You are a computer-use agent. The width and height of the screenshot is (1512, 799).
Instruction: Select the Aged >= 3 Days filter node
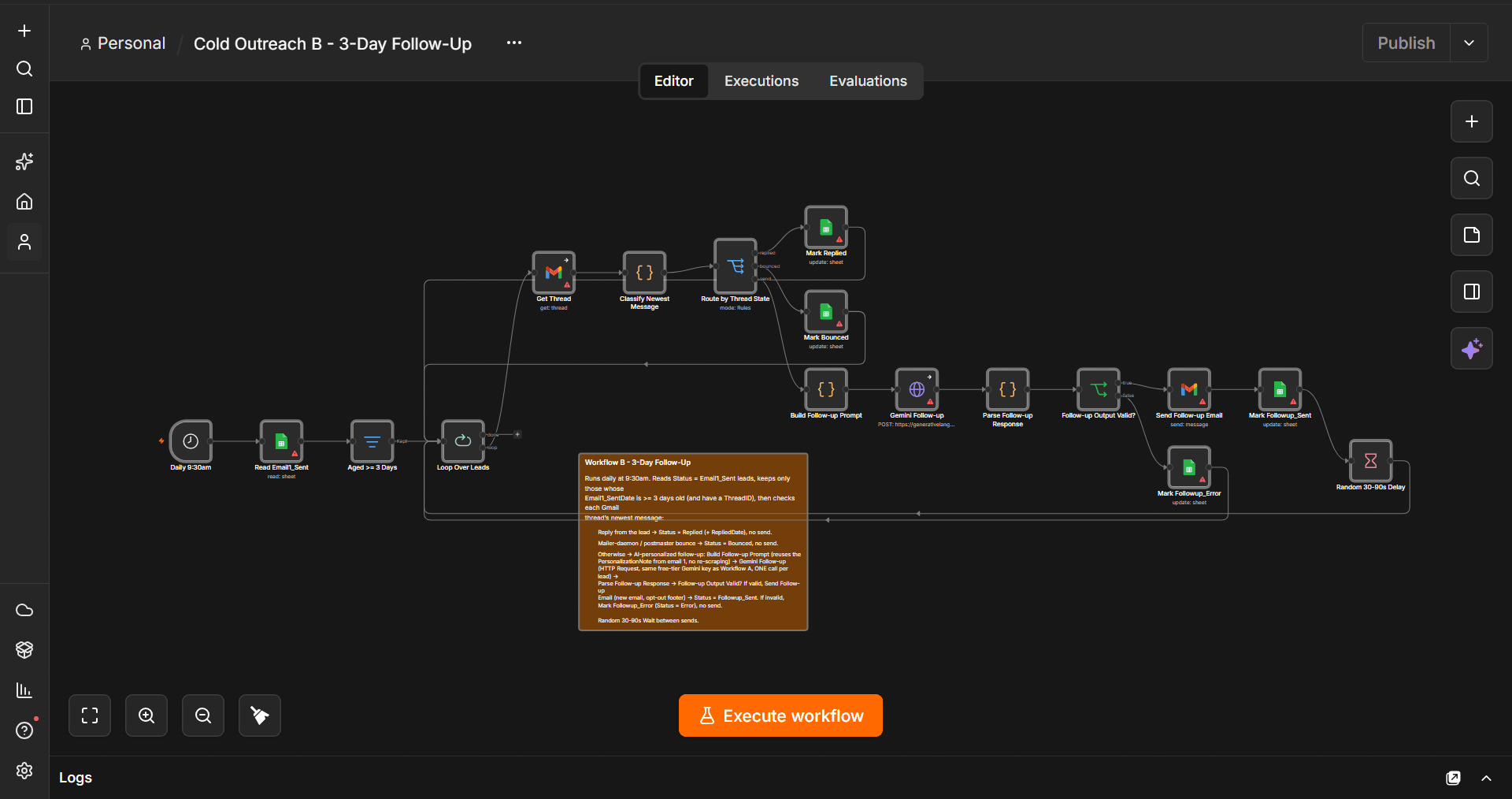[372, 441]
